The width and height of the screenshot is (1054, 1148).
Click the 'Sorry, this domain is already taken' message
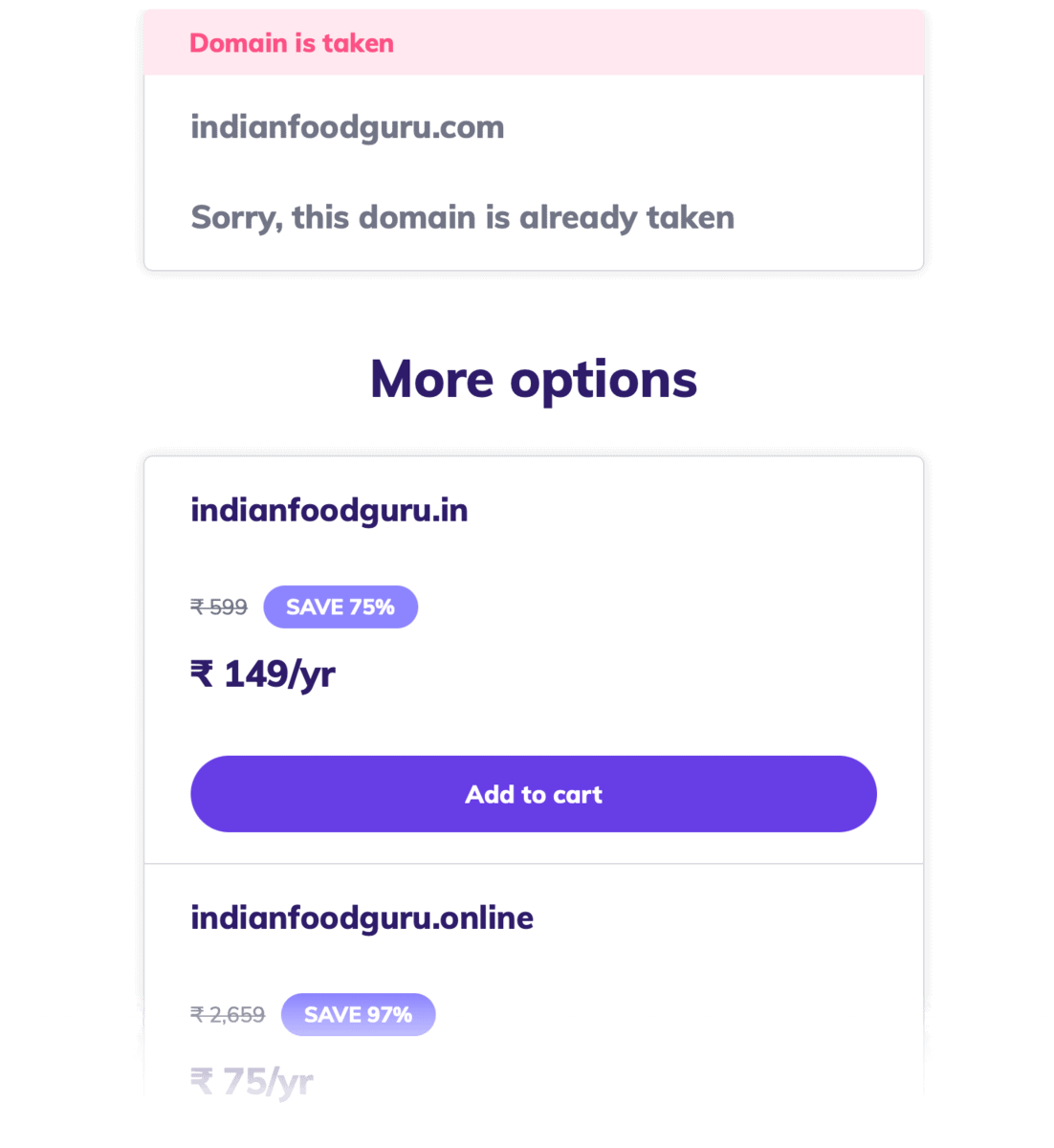462,217
